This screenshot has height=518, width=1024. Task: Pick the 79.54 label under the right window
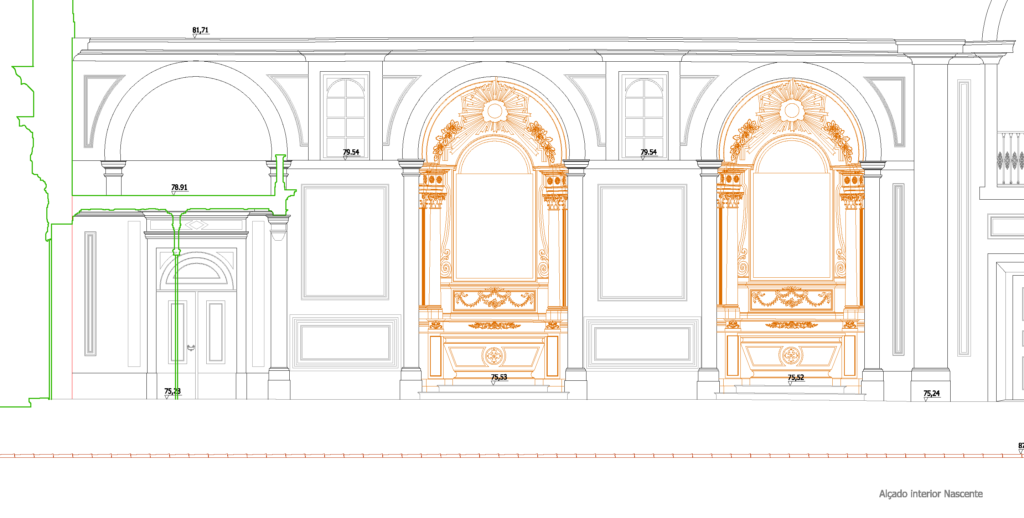(648, 153)
